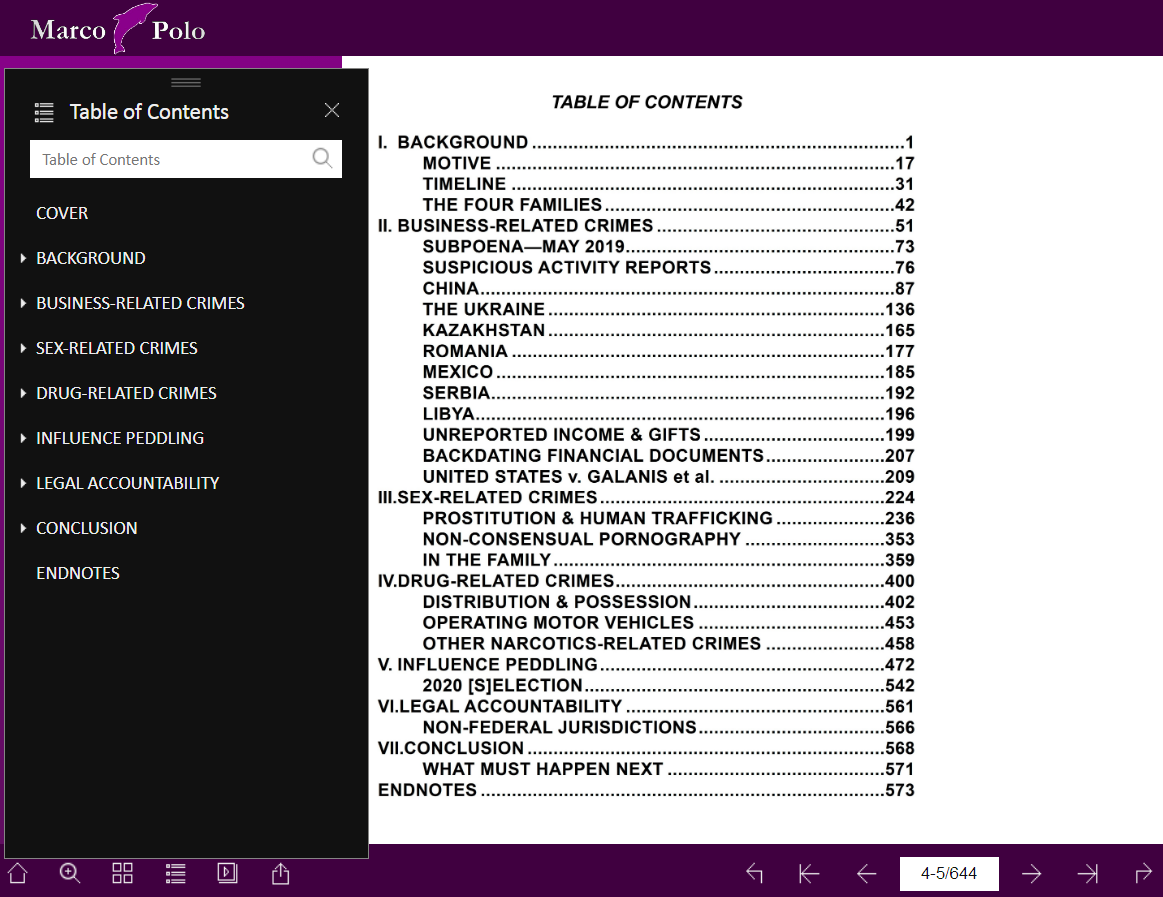Viewport: 1163px width, 897px height.
Task: Expand the INFLUENCE PEDDLING arrow
Action: [23, 438]
